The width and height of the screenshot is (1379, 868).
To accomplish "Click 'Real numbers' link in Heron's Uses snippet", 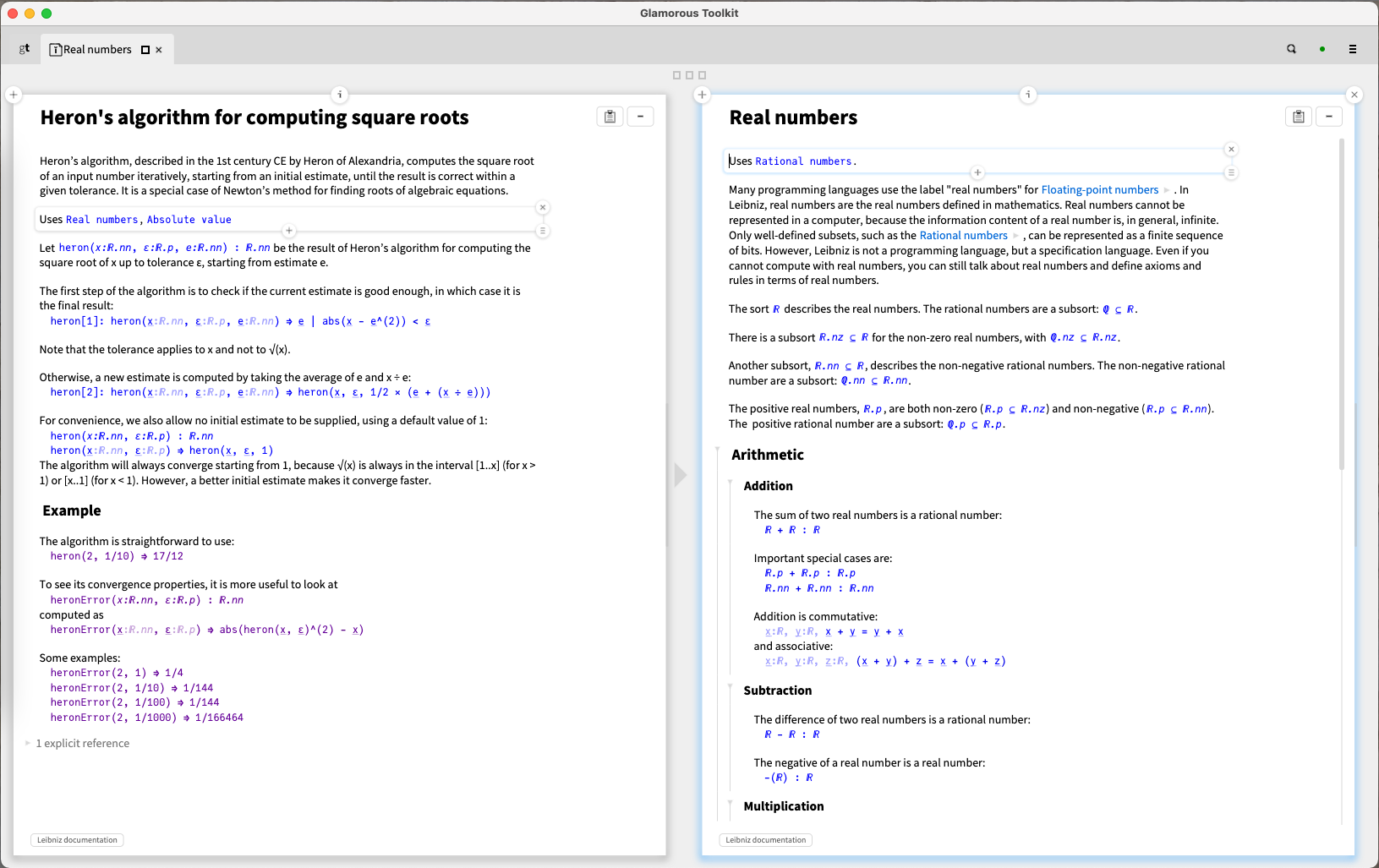I will point(101,220).
